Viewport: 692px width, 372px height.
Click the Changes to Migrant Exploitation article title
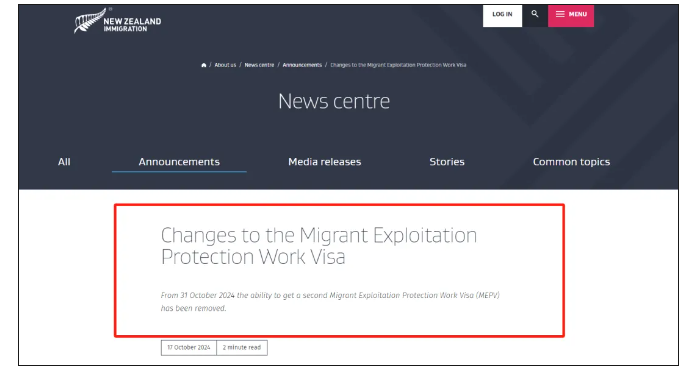319,246
